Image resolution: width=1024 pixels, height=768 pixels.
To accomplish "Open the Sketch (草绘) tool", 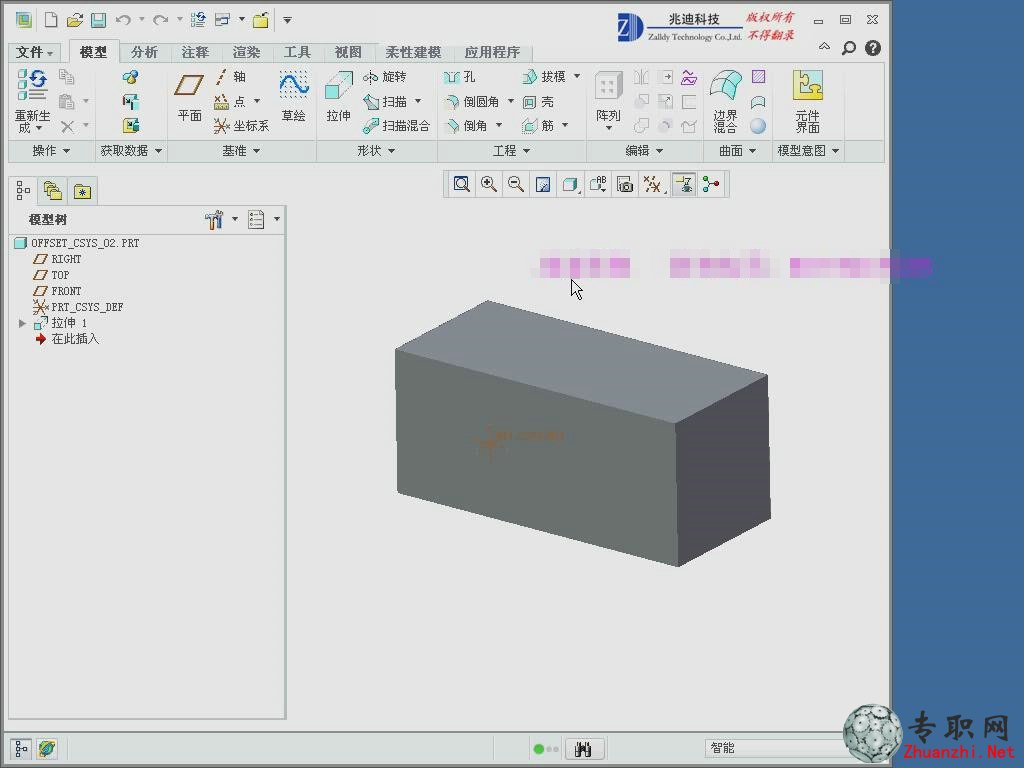I will click(294, 97).
